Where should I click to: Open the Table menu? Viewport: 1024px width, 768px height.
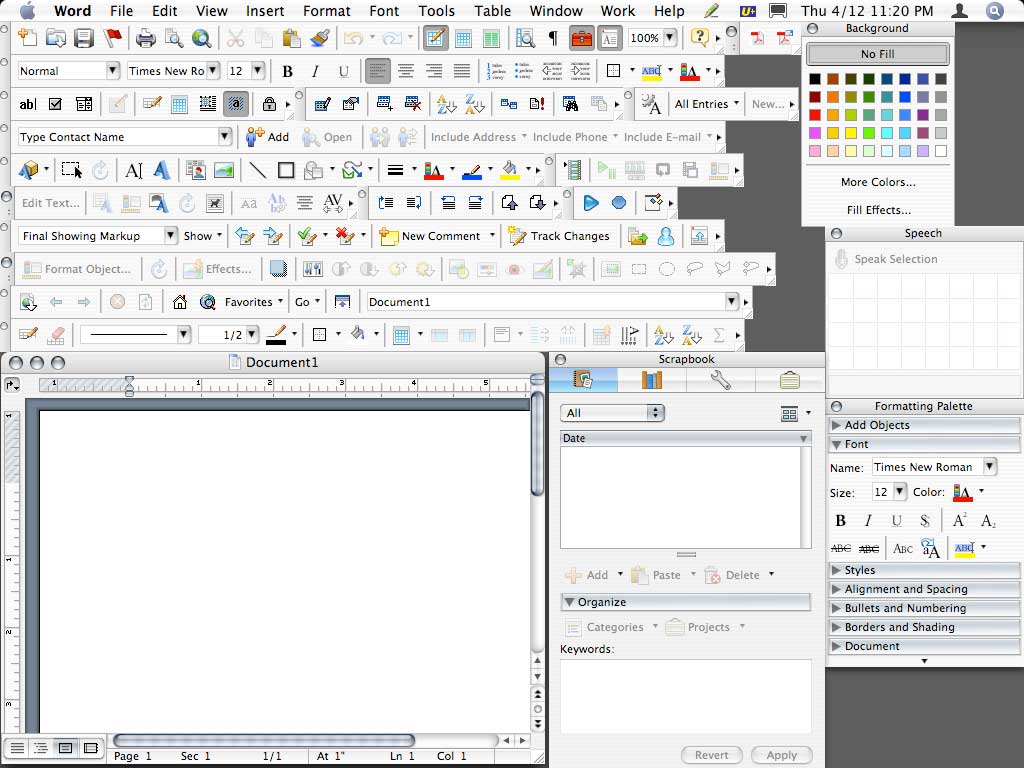pos(492,11)
